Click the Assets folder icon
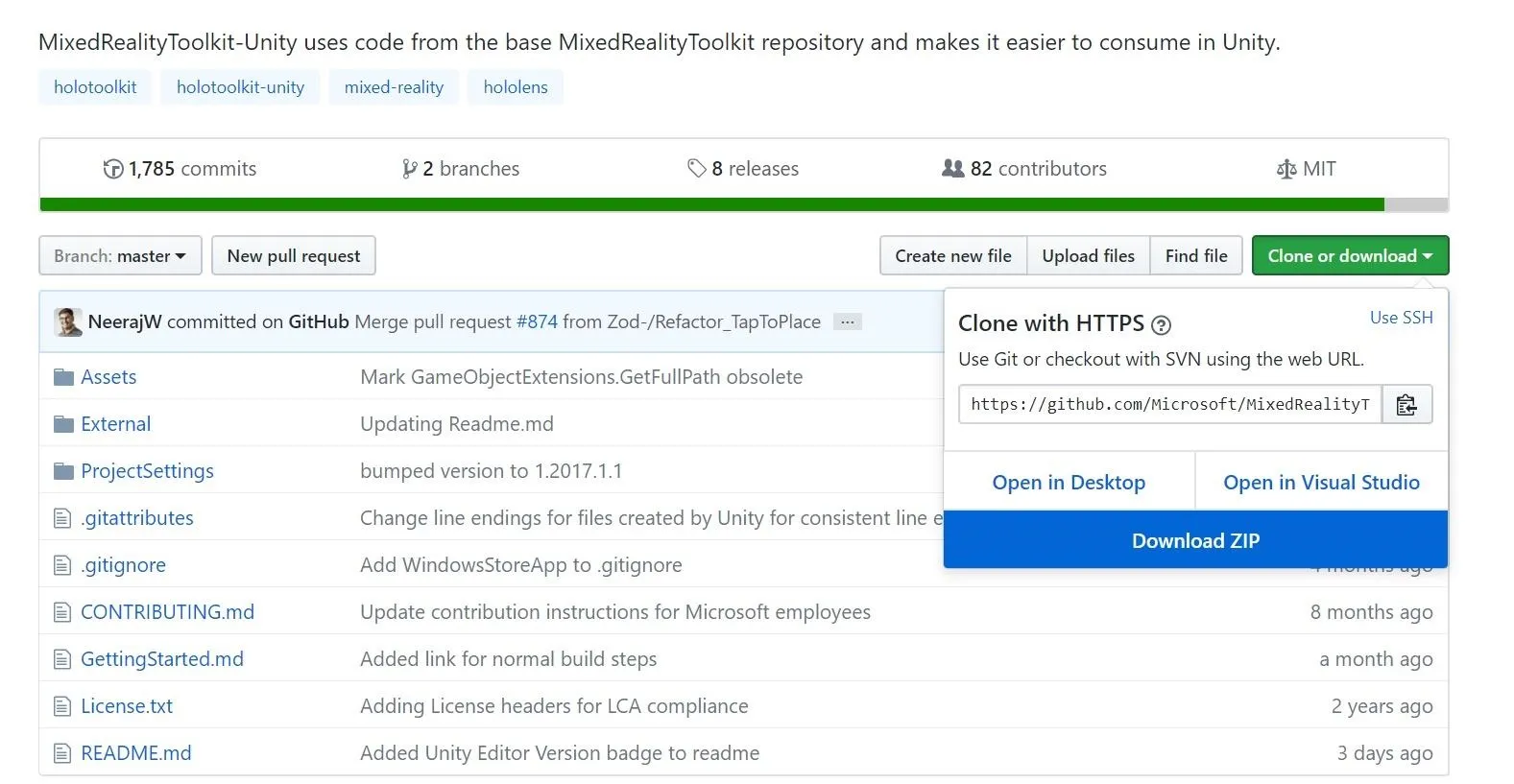The height and width of the screenshot is (784, 1514). point(63,377)
